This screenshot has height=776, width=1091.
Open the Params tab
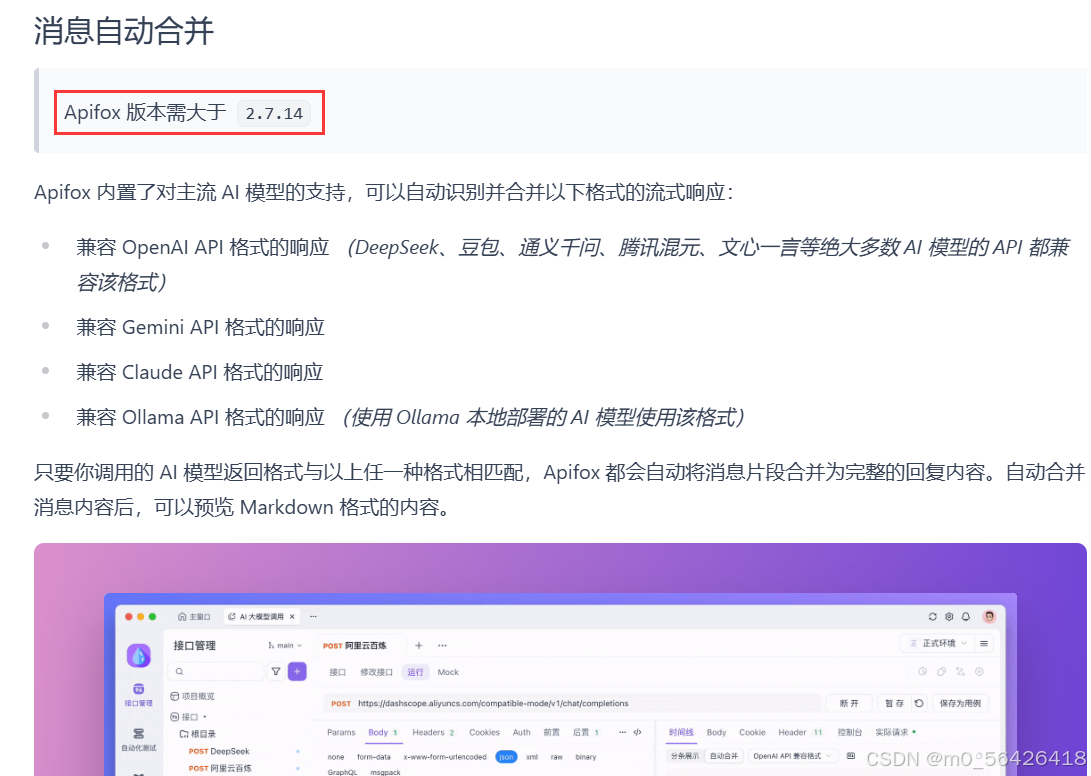click(341, 732)
